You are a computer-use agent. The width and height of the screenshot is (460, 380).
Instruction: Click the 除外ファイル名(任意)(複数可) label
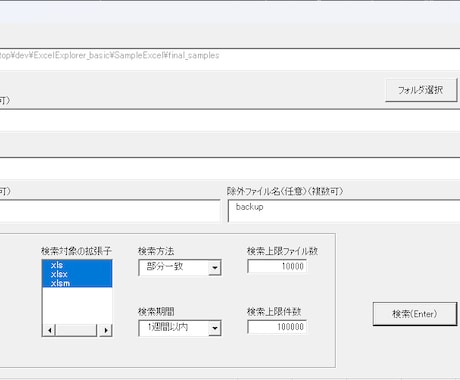[x=285, y=191]
